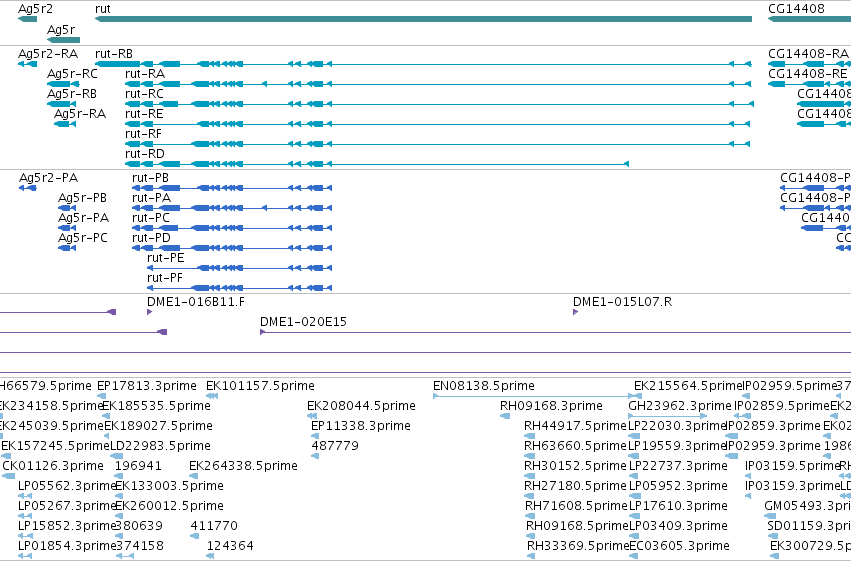The width and height of the screenshot is (851, 561).
Task: Select the RH27180.5prime EST label
Action: pyautogui.click(x=575, y=487)
